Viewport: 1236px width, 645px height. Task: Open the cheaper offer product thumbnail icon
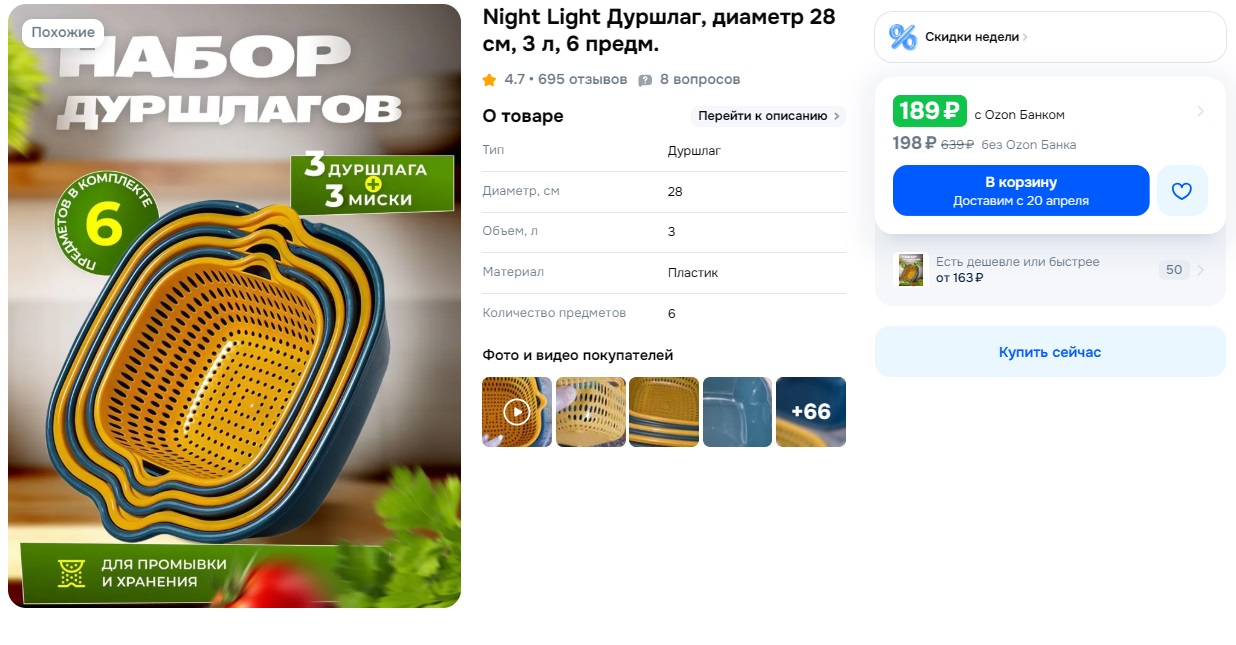910,270
